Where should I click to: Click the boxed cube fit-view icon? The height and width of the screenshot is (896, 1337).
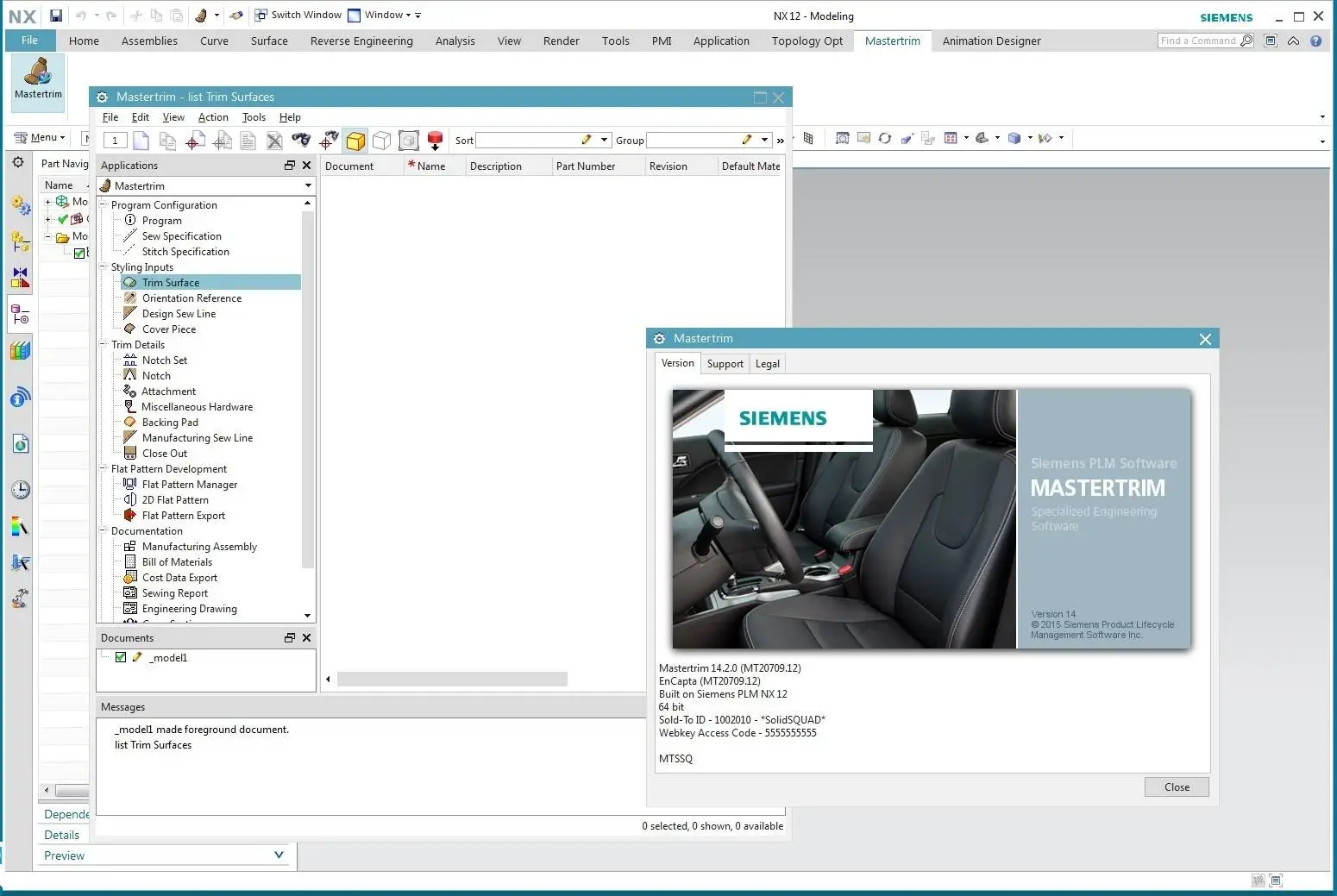pyautogui.click(x=409, y=141)
